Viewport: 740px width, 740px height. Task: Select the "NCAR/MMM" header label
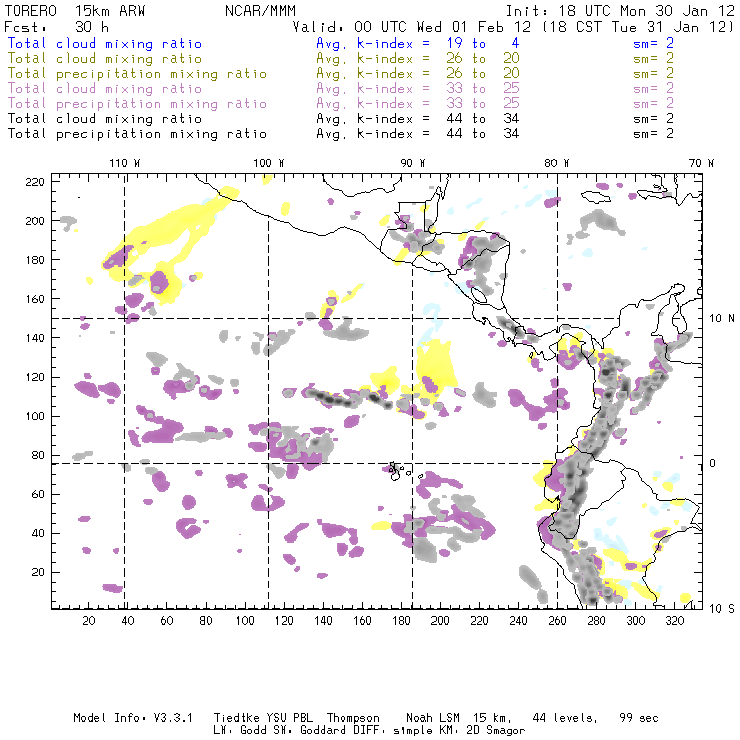261,11
